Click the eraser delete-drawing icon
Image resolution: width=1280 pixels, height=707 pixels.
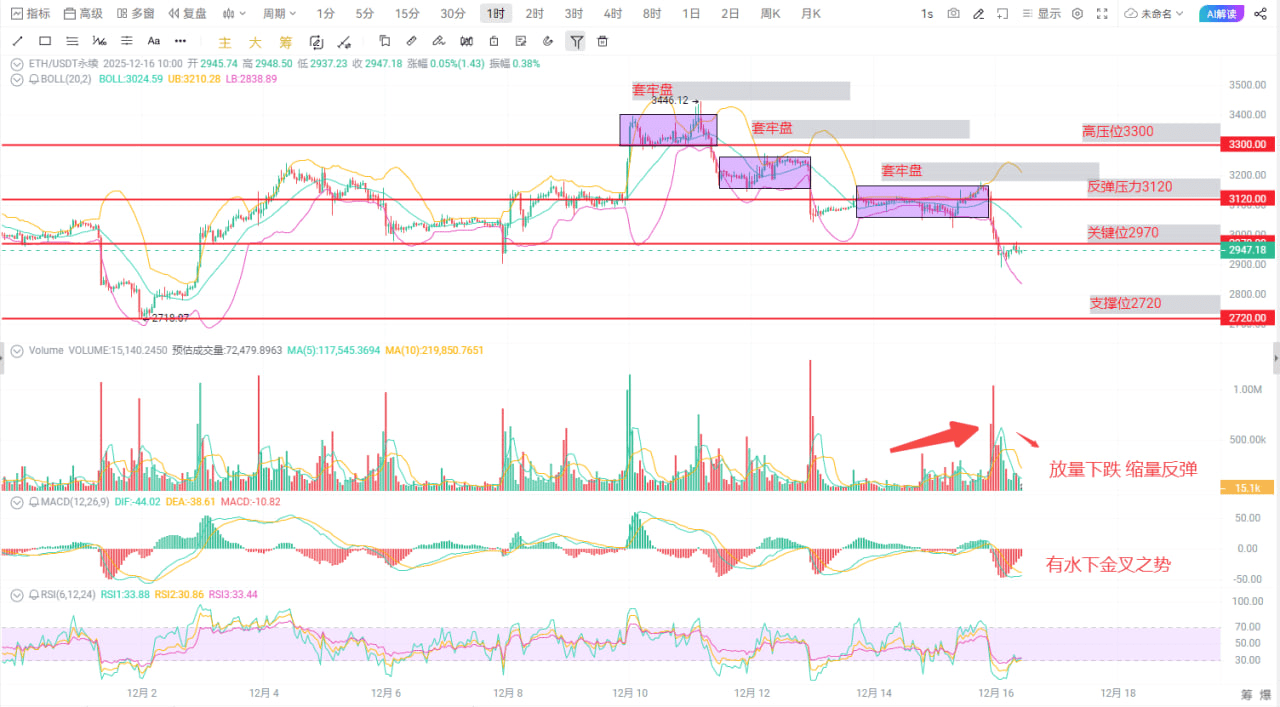click(602, 41)
